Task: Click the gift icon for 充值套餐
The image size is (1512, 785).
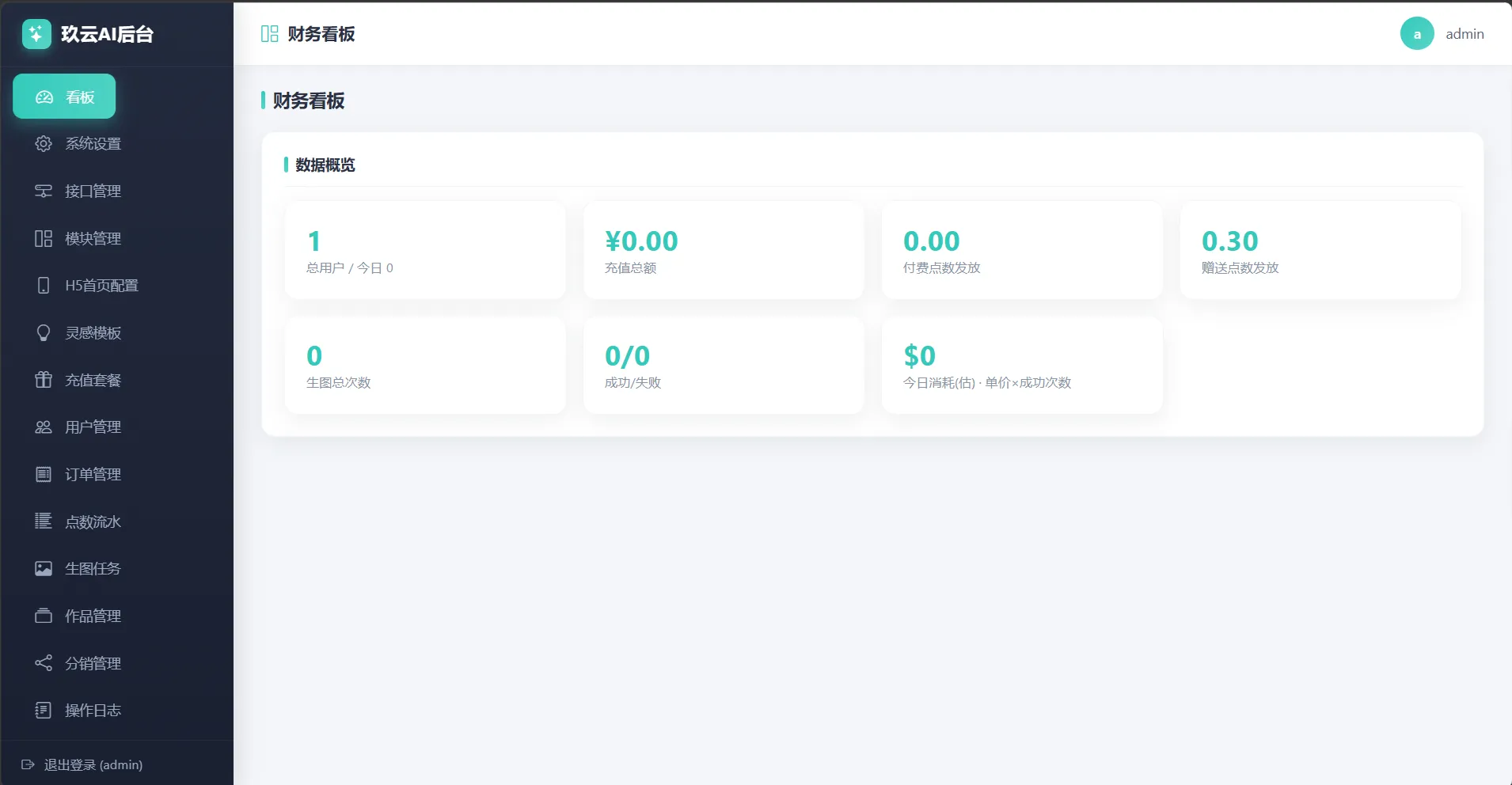Action: pos(44,380)
